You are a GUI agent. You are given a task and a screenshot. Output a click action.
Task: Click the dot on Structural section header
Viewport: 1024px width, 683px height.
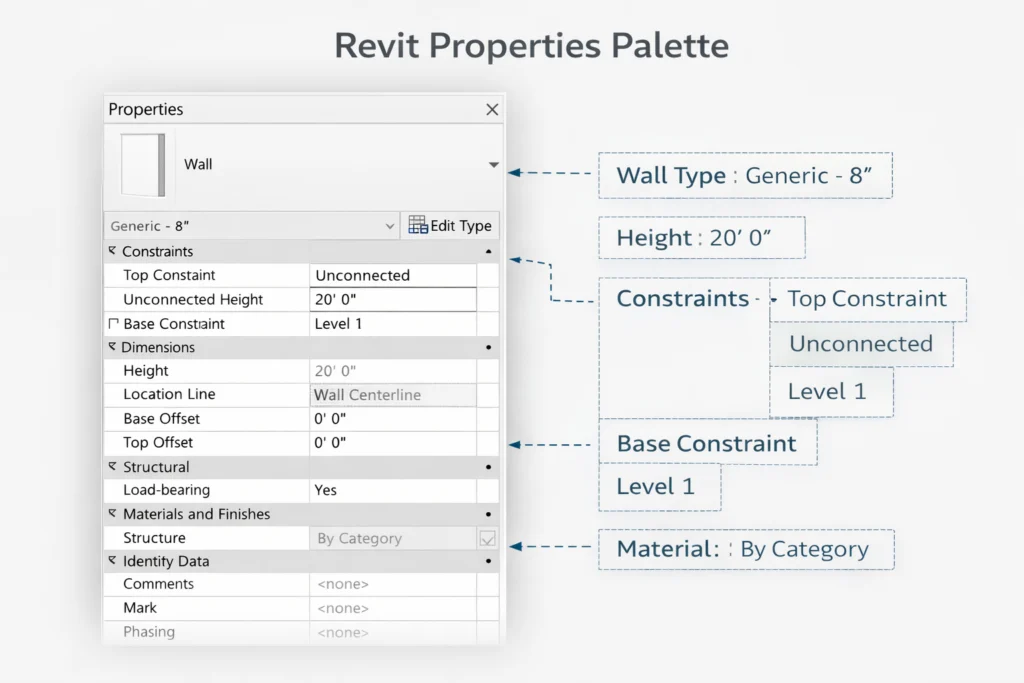point(489,467)
